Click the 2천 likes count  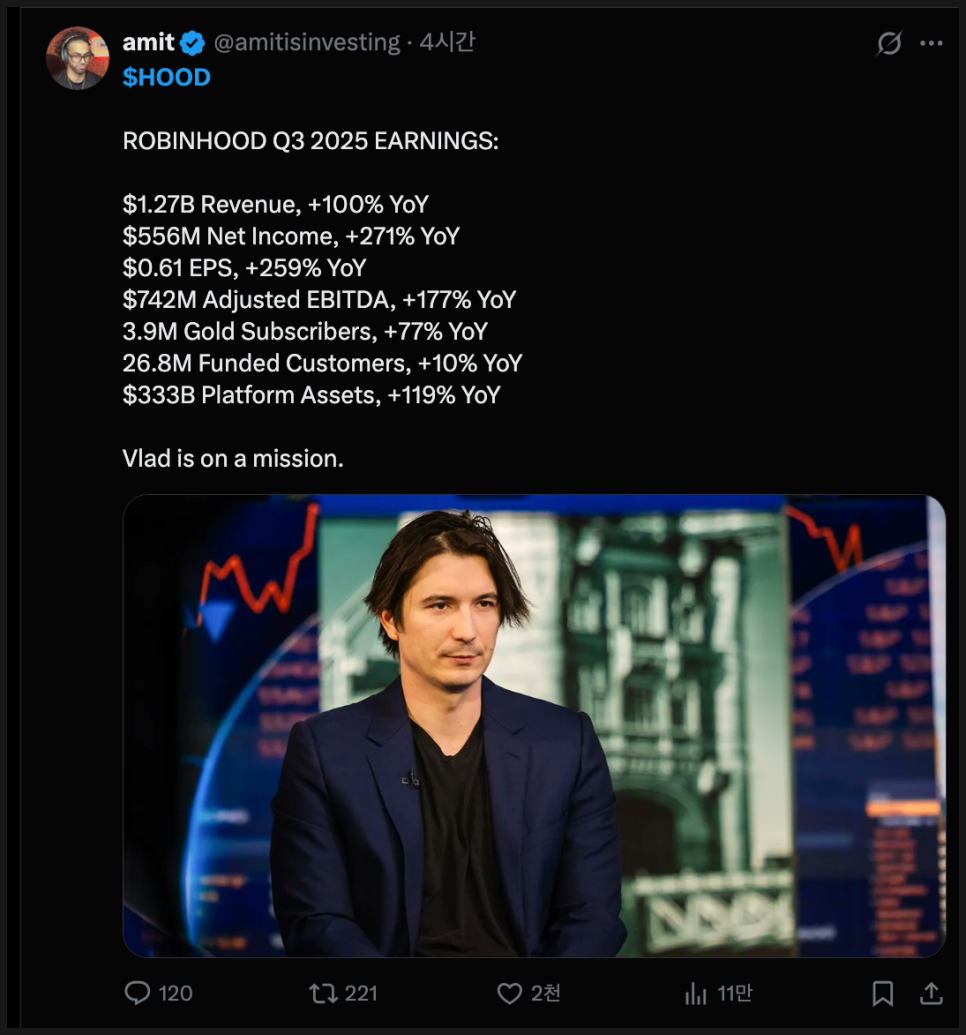[x=546, y=993]
